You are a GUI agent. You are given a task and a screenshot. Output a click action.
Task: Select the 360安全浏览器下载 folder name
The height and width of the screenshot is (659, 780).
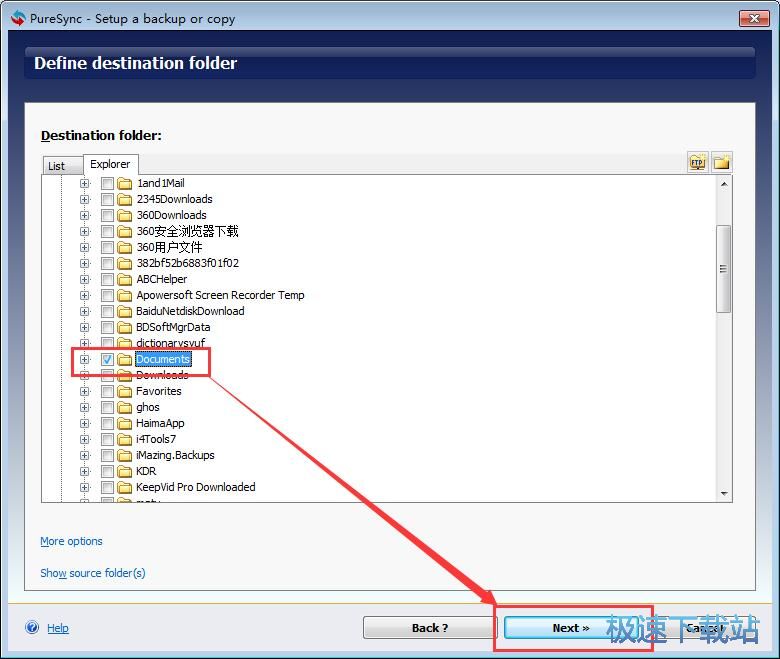pos(188,231)
